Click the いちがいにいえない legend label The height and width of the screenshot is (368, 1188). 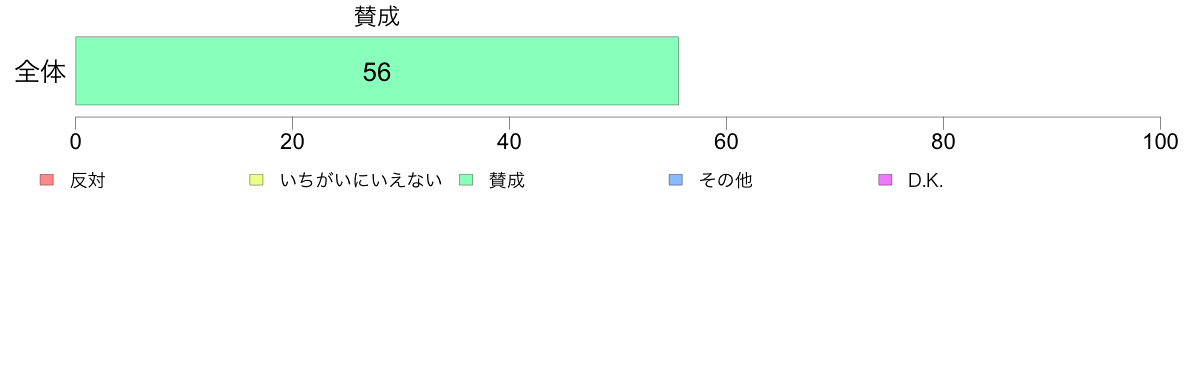361,180
